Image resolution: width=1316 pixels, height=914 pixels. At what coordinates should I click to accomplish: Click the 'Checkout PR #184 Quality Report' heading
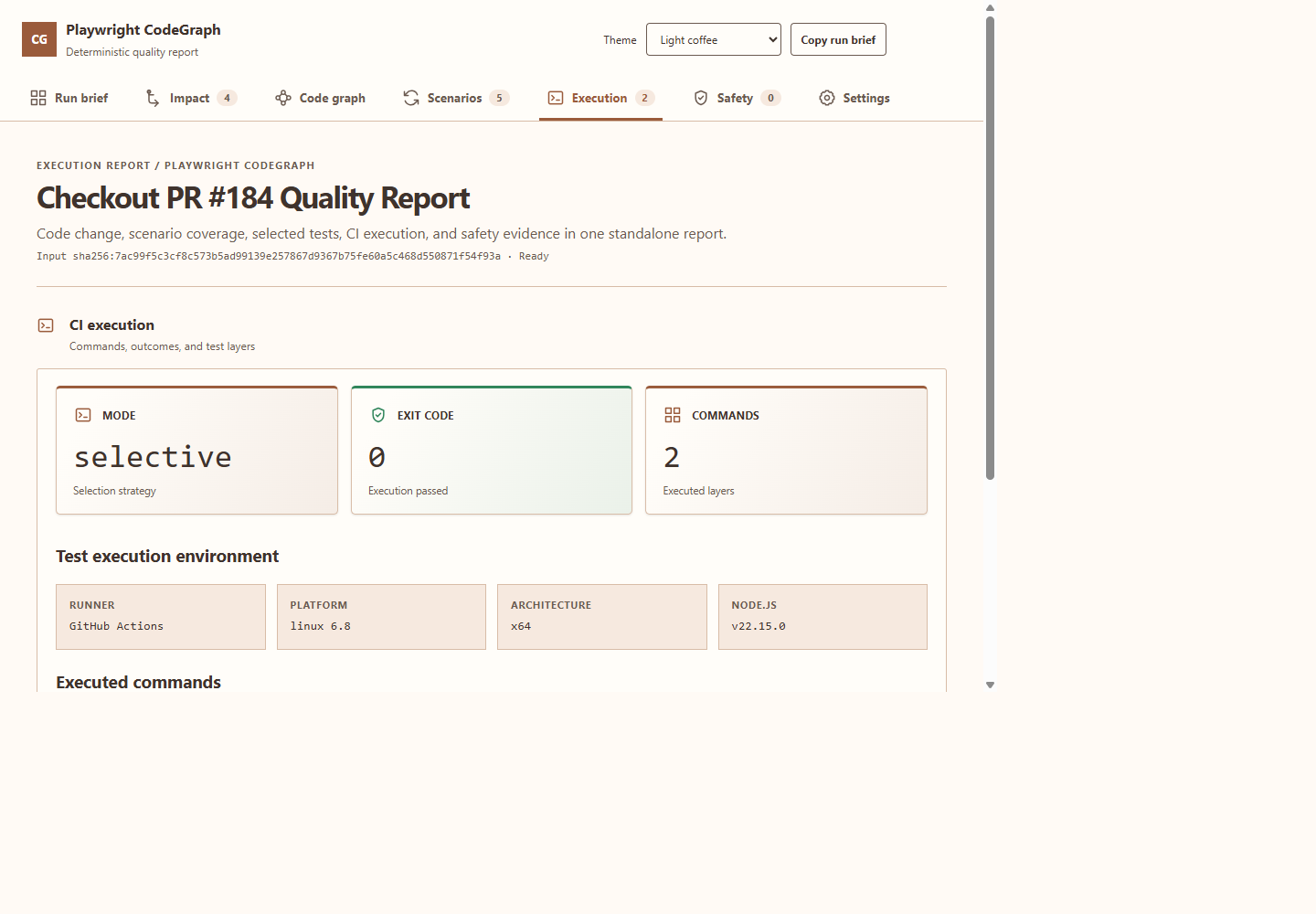point(253,198)
